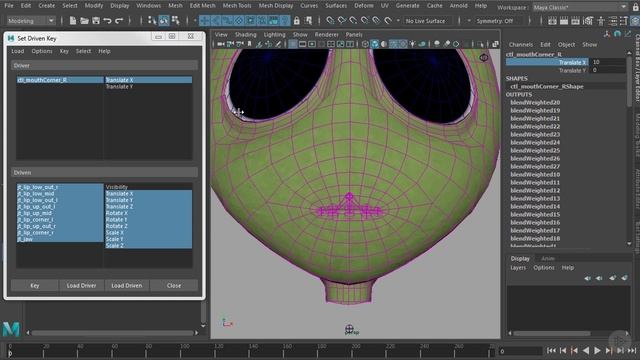Go to start of playback range
This screenshot has height=360, width=640.
(551, 350)
